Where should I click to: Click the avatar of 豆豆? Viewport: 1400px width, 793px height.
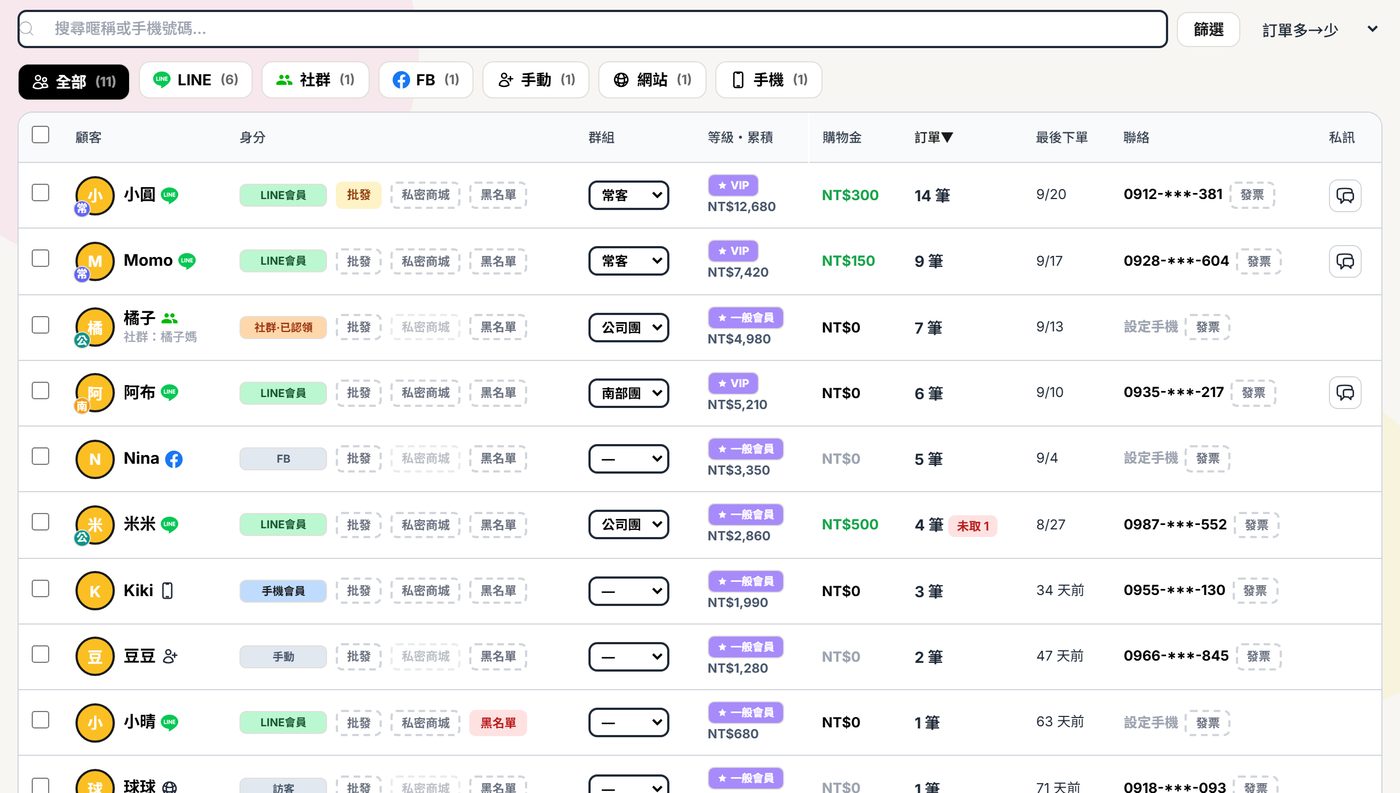coord(95,657)
